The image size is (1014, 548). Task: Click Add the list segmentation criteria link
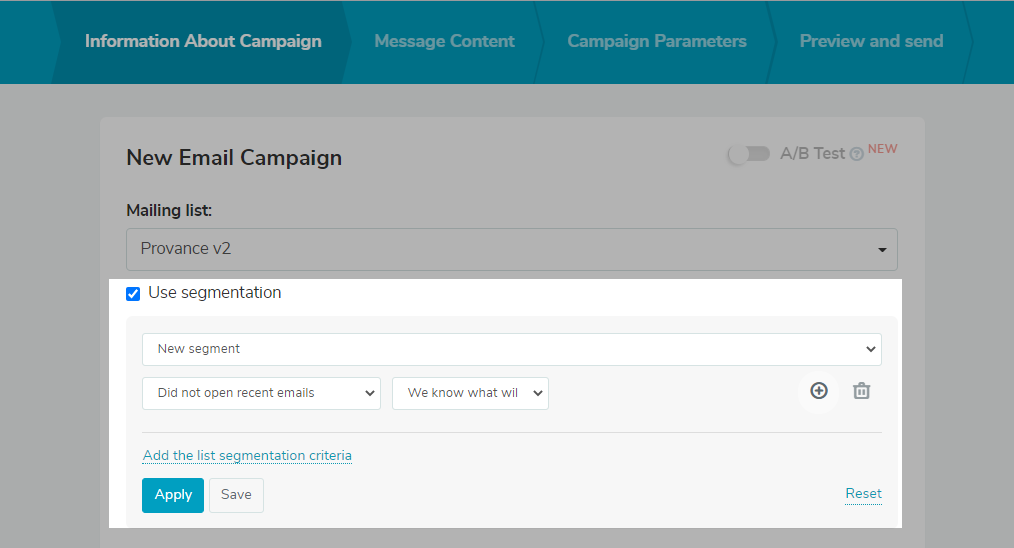click(247, 456)
